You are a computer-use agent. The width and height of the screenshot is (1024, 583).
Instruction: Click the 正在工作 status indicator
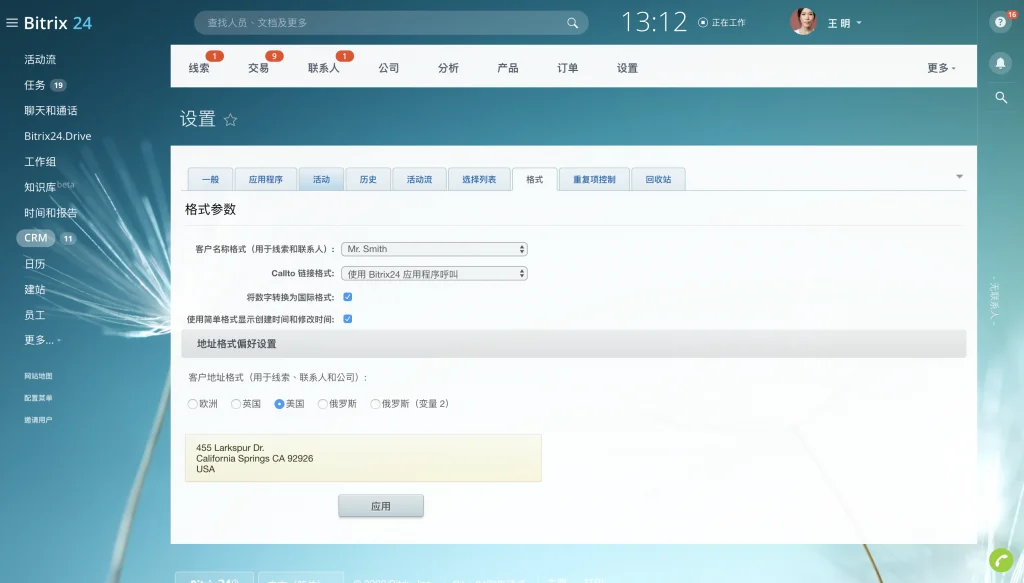click(722, 23)
